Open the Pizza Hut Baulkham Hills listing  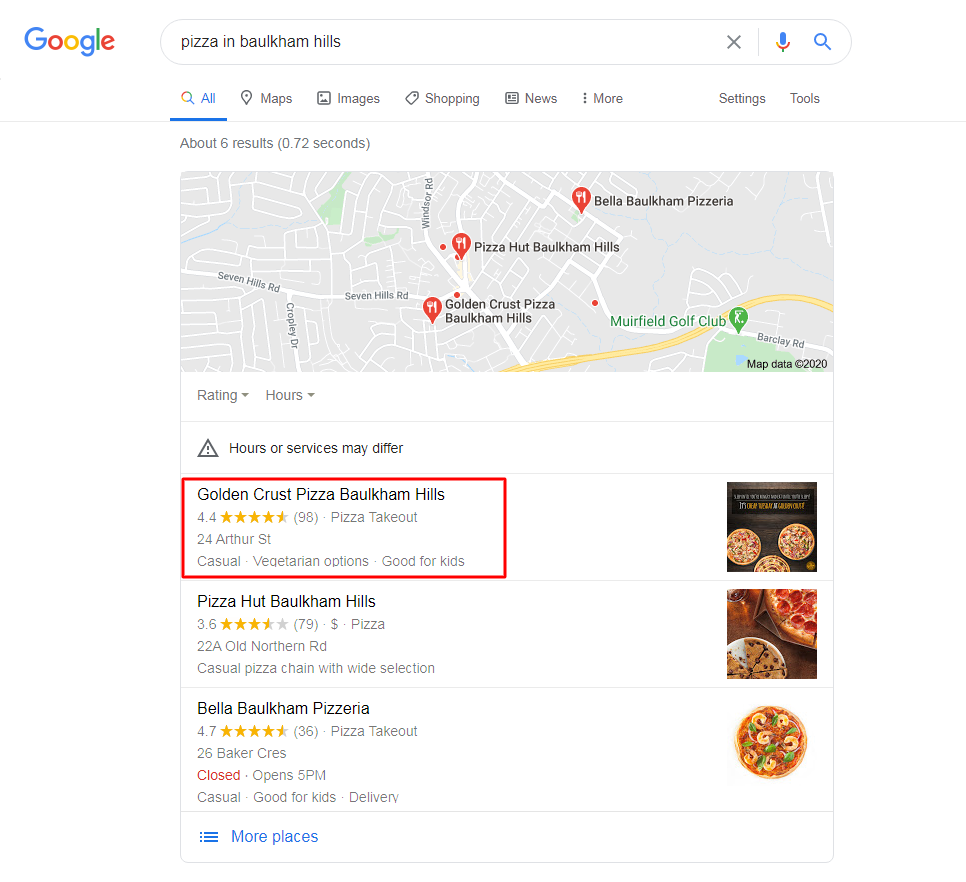pos(286,601)
